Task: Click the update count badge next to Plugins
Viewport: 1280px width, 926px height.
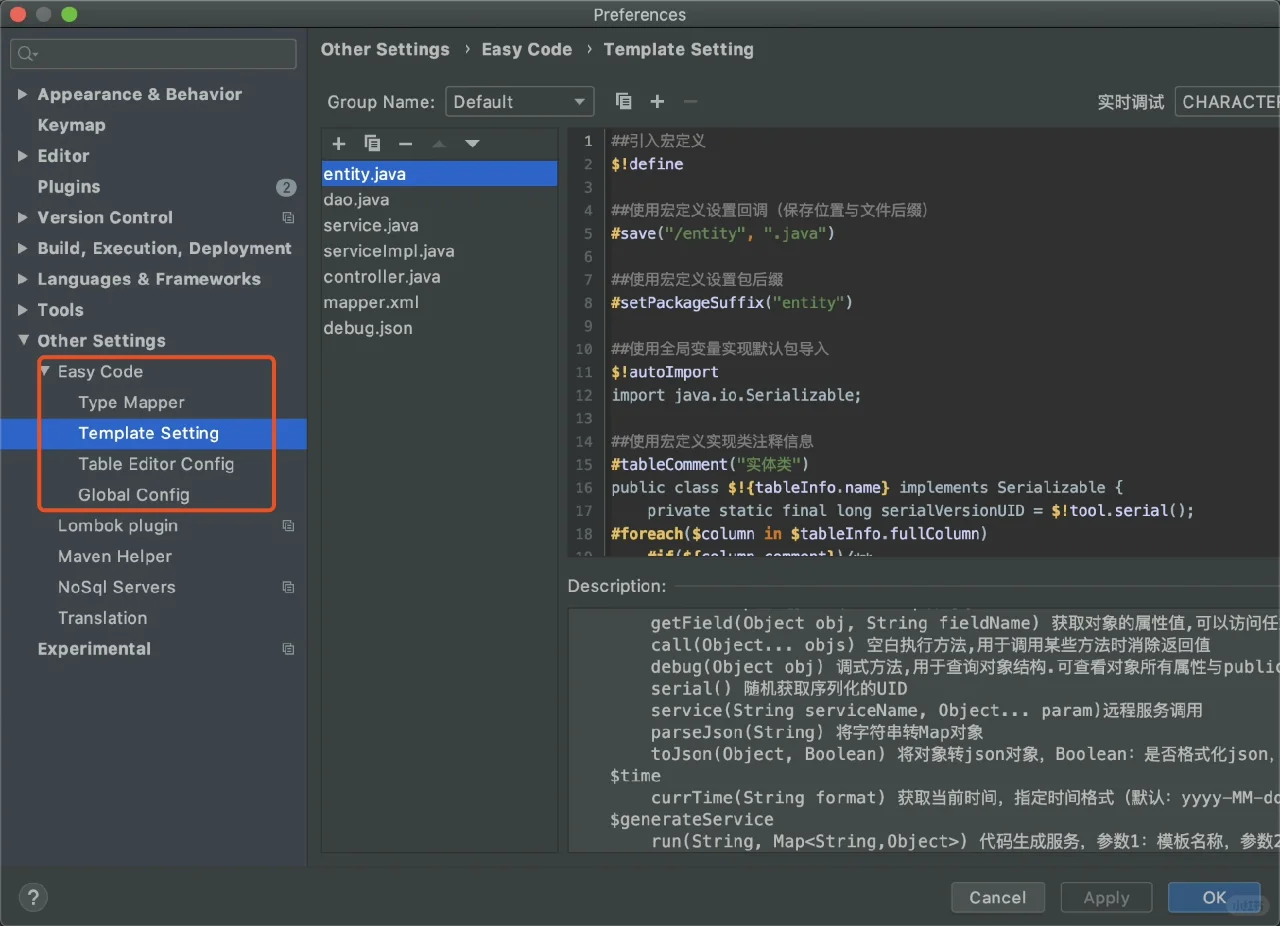Action: coord(286,187)
